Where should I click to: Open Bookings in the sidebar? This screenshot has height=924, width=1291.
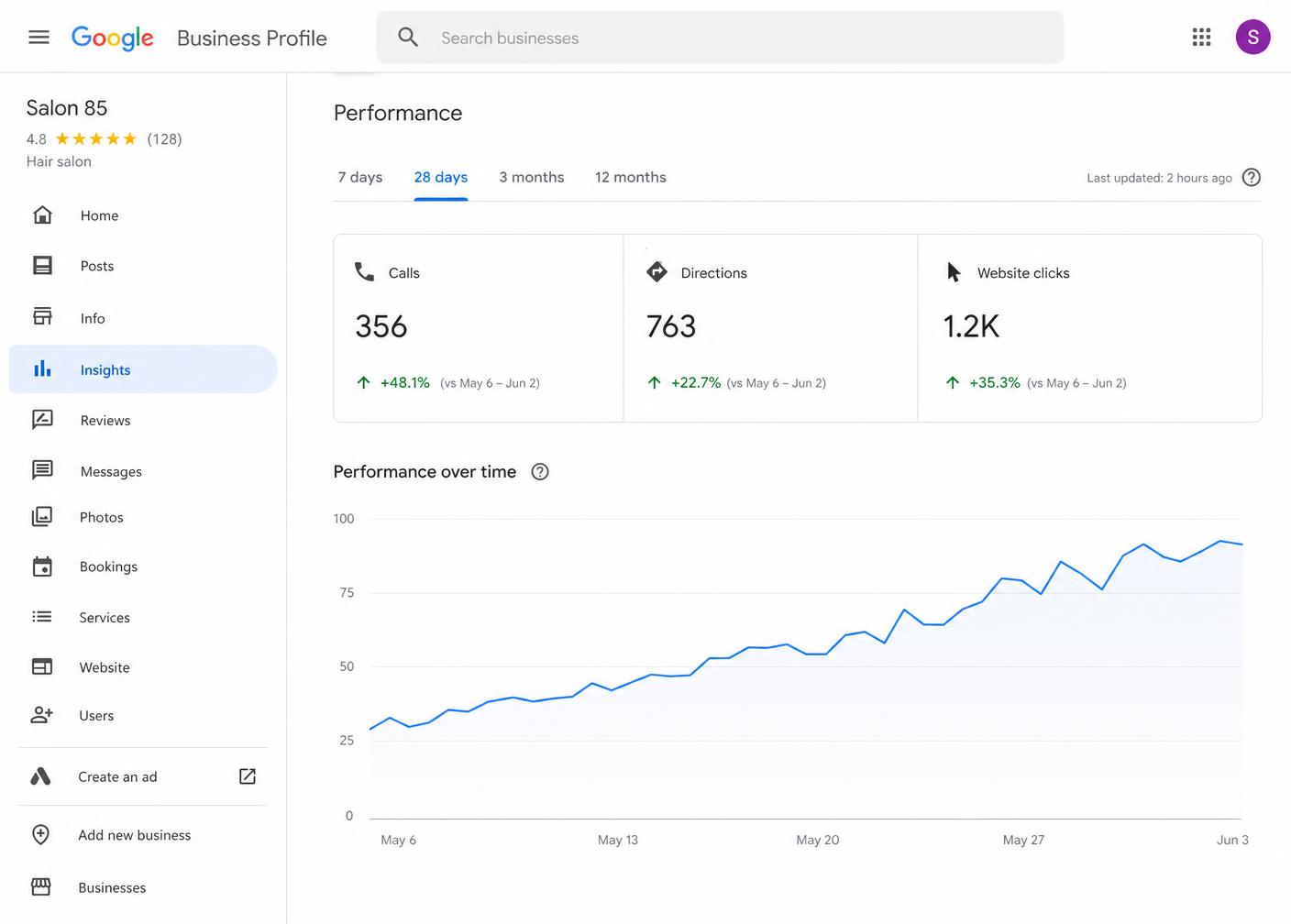click(x=143, y=566)
